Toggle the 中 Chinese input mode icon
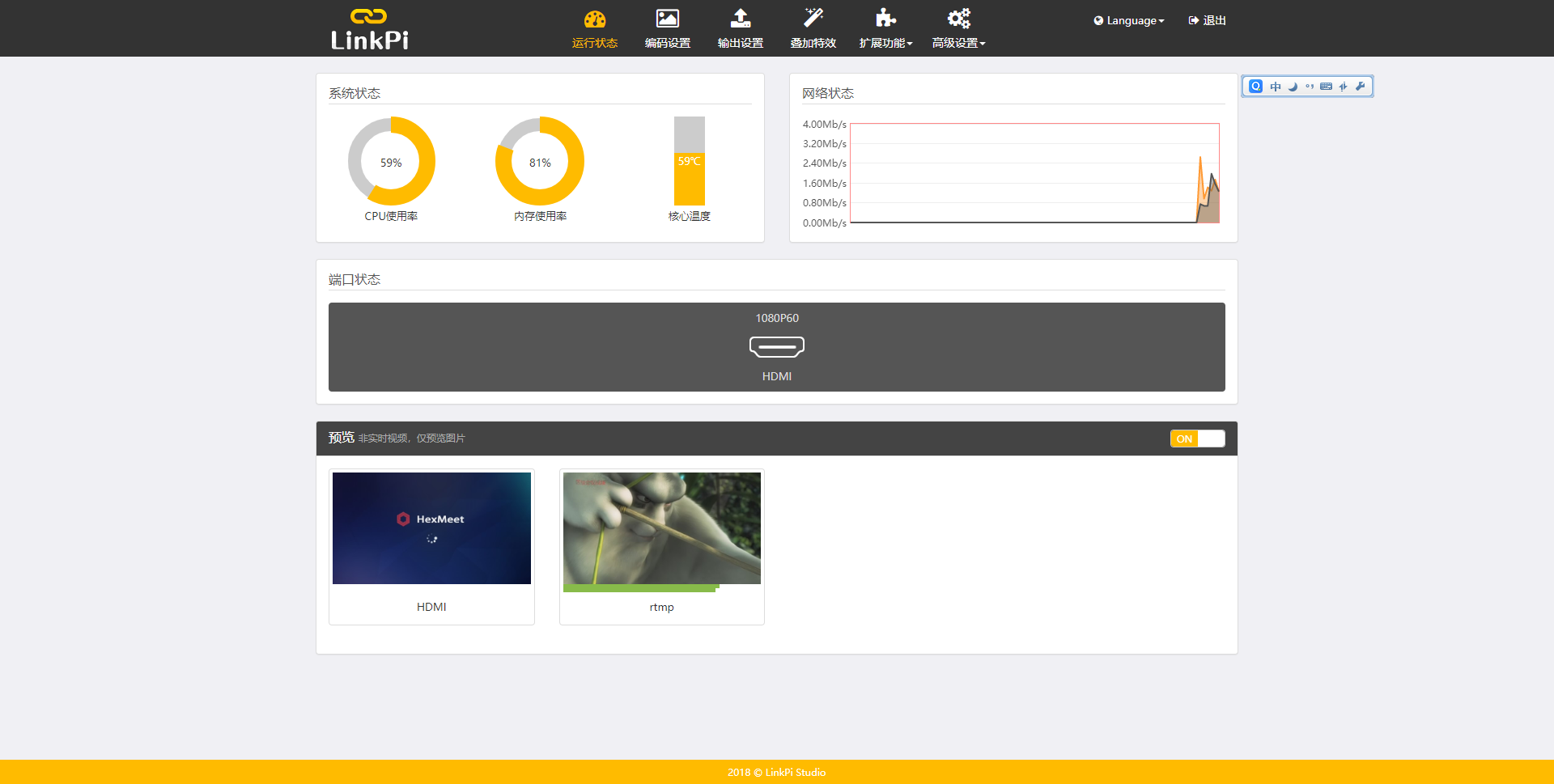The image size is (1554, 784). point(1276,87)
